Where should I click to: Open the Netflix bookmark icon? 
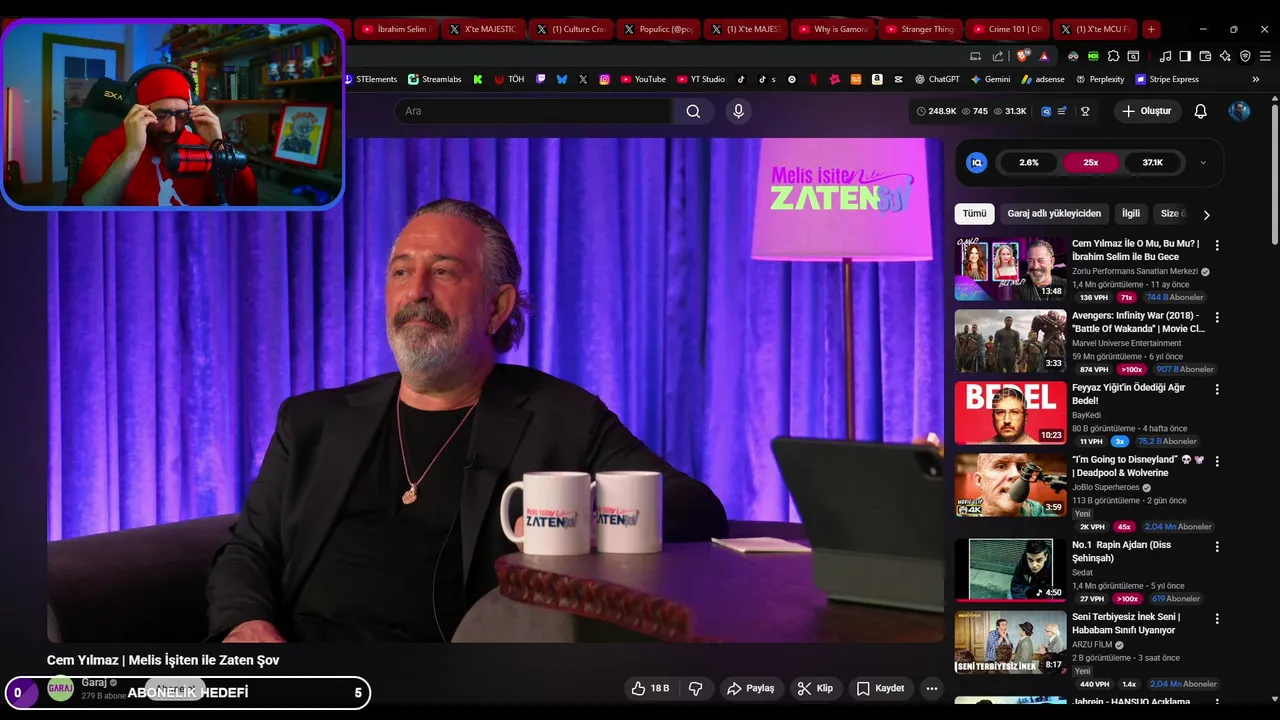coord(813,79)
